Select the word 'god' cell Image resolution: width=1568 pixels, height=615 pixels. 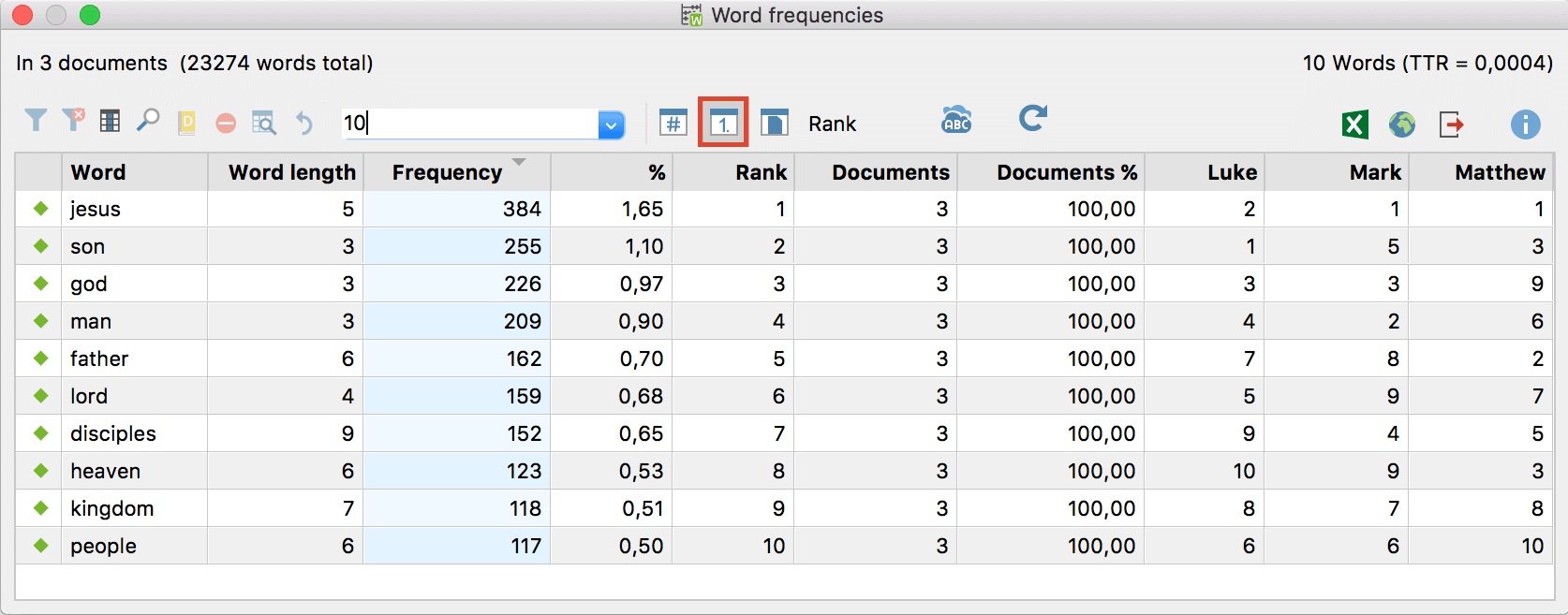click(135, 284)
